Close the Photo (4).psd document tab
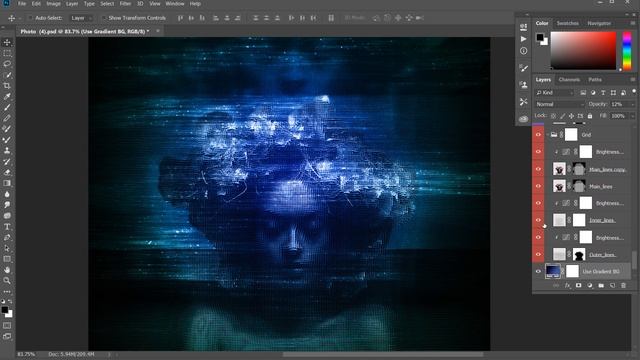 (x=158, y=31)
